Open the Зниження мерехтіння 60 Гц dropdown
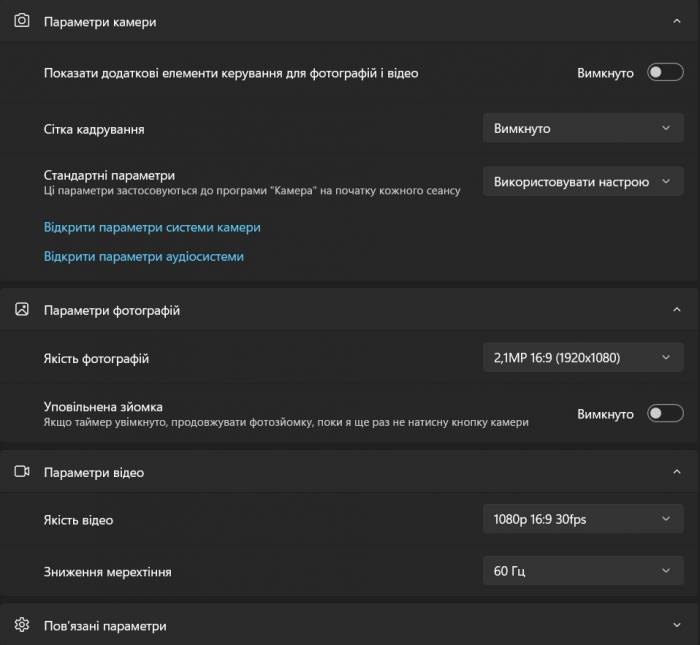This screenshot has width=700, height=645. coord(583,571)
